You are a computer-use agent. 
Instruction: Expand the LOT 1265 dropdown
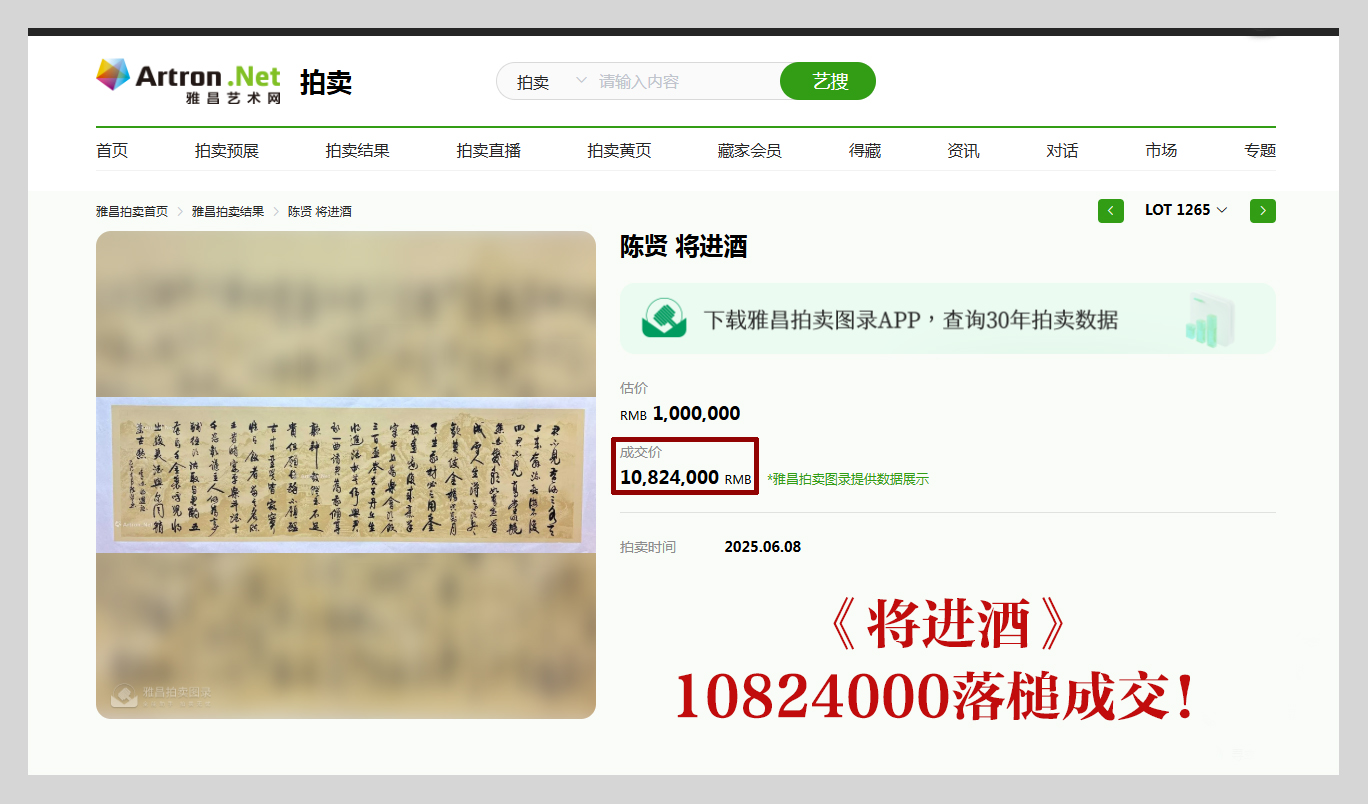[1186, 210]
